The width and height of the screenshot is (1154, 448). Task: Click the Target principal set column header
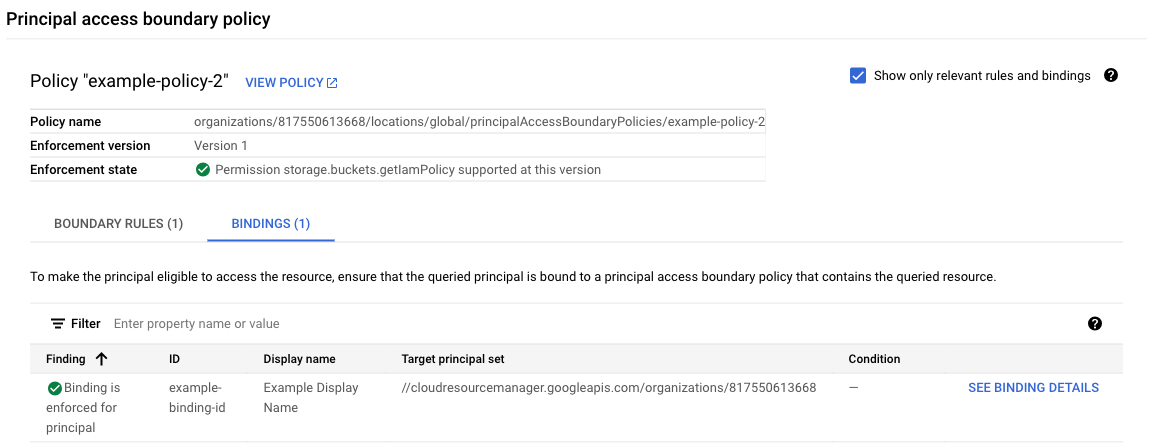(459, 359)
